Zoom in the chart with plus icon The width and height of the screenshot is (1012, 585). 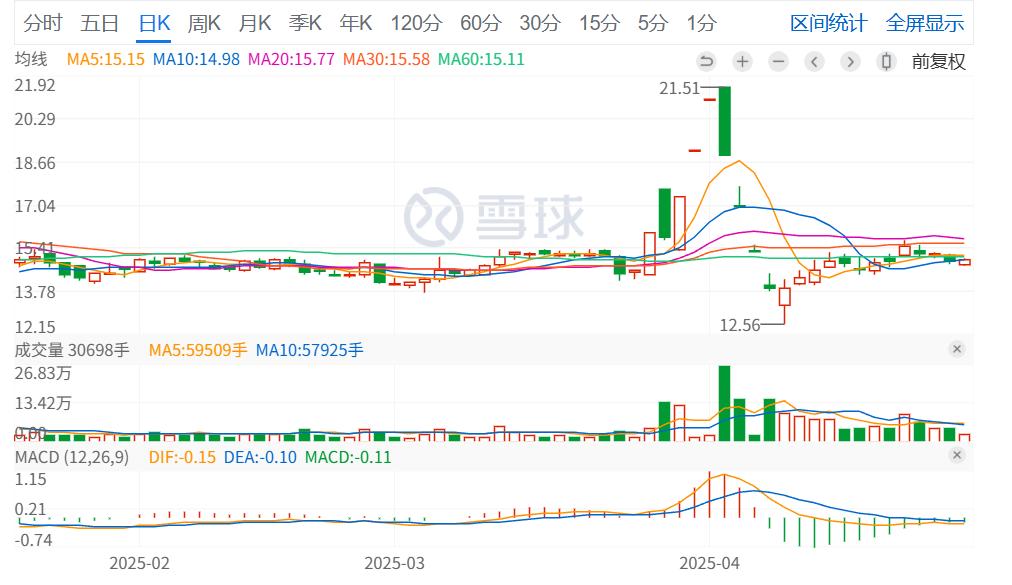point(742,62)
